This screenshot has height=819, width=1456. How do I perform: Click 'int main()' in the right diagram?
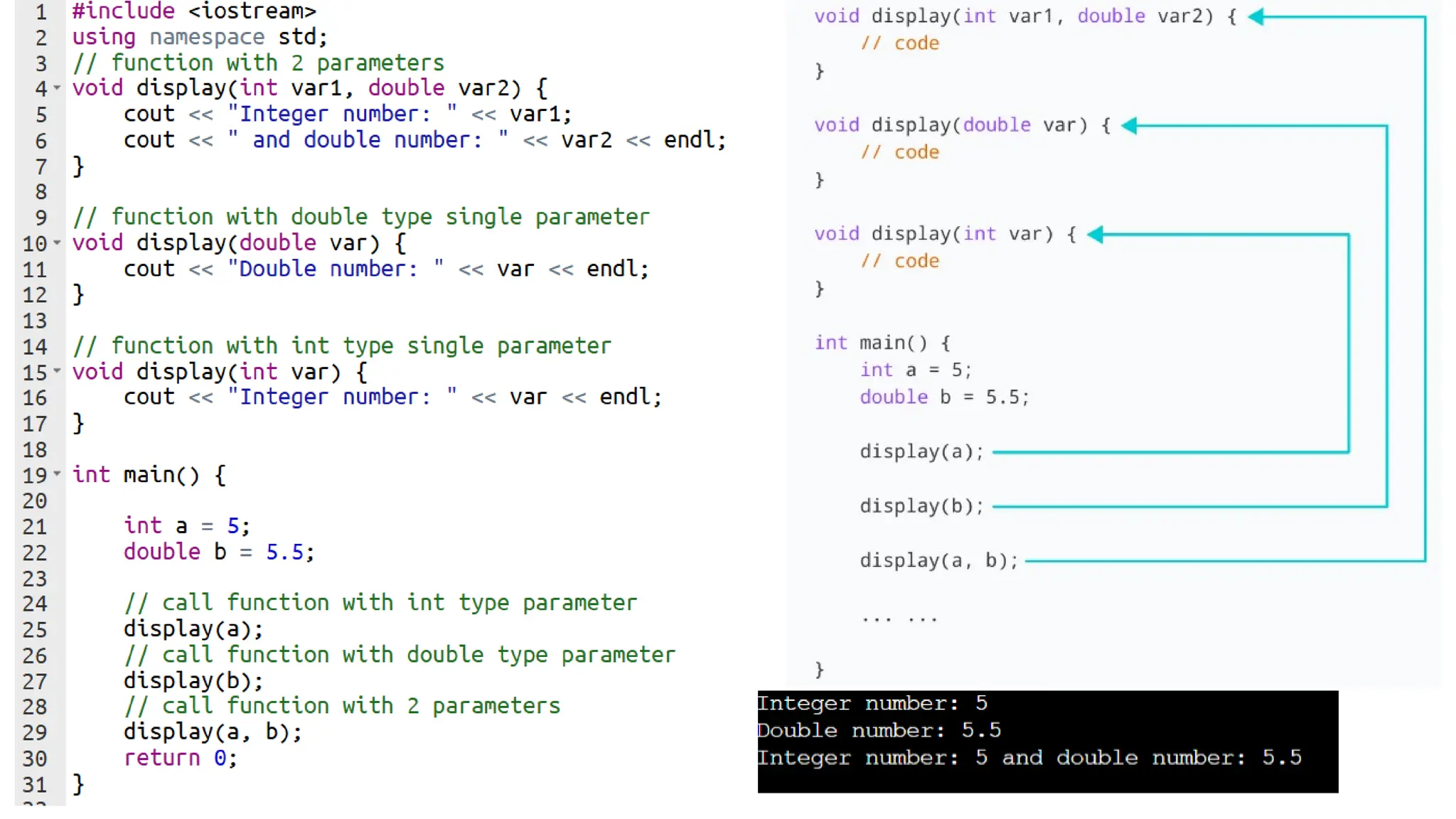871,343
